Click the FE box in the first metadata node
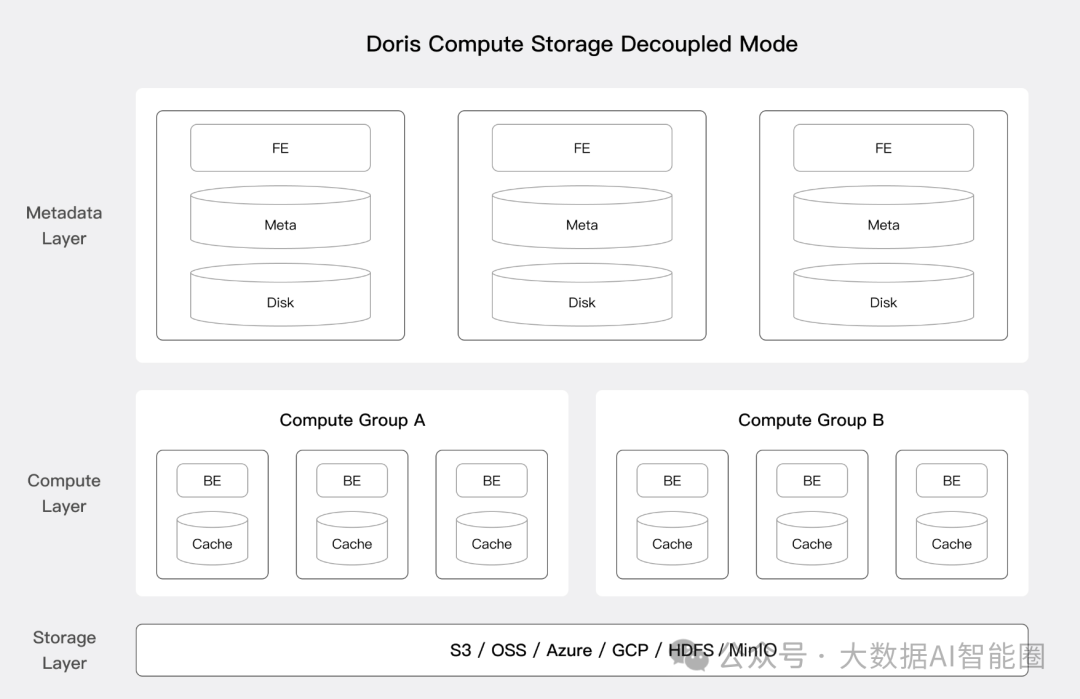The width and height of the screenshot is (1080, 699). pos(280,148)
